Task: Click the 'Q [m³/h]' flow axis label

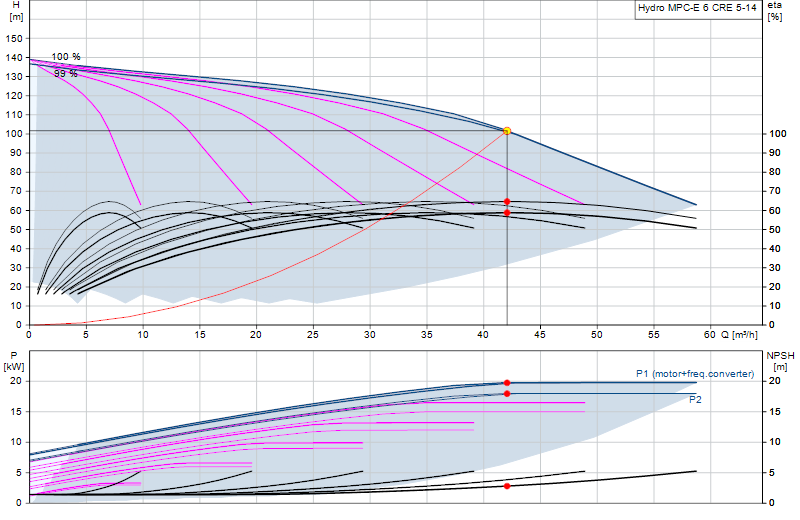Action: pyautogui.click(x=739, y=335)
